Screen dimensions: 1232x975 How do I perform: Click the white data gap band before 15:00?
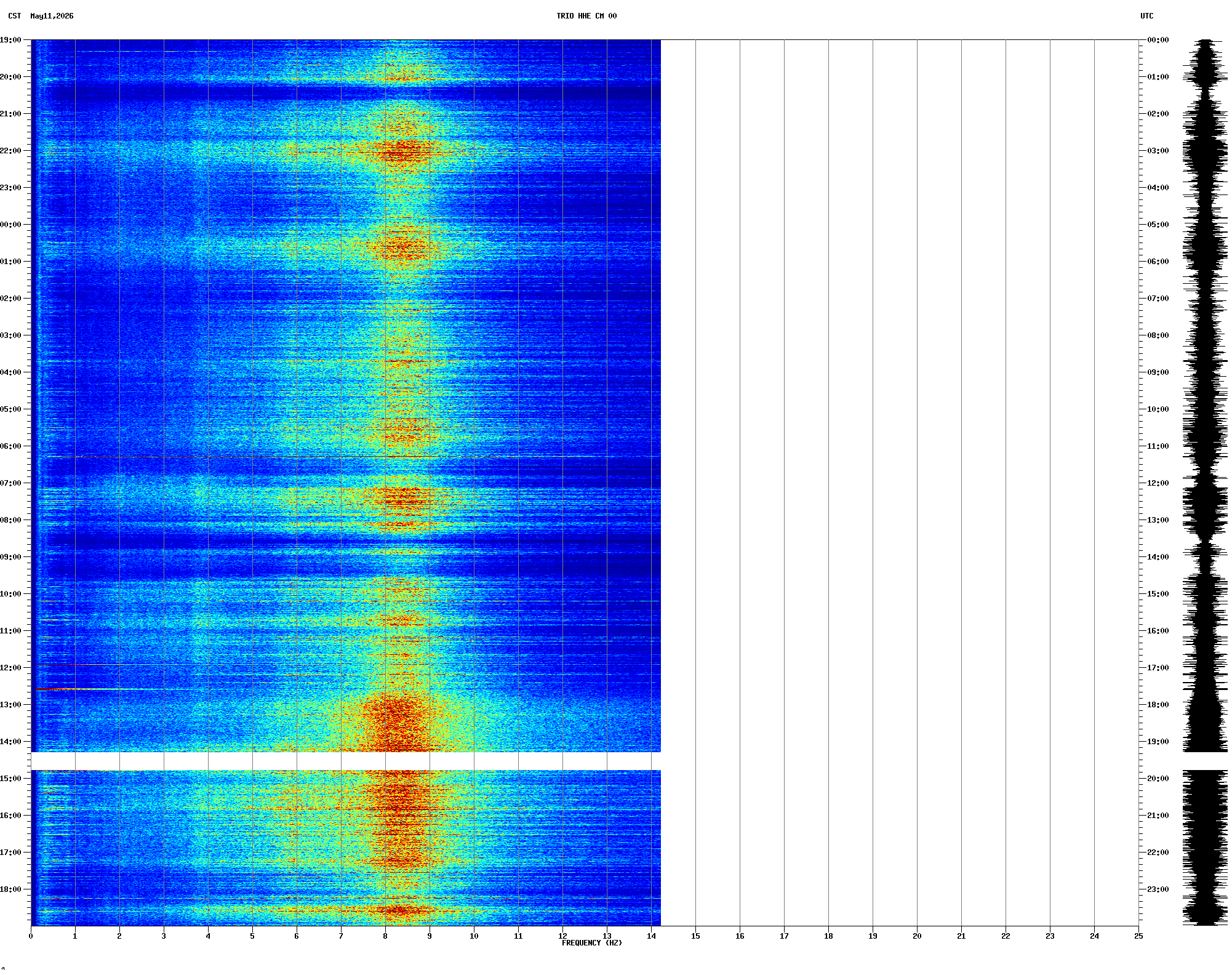346,761
